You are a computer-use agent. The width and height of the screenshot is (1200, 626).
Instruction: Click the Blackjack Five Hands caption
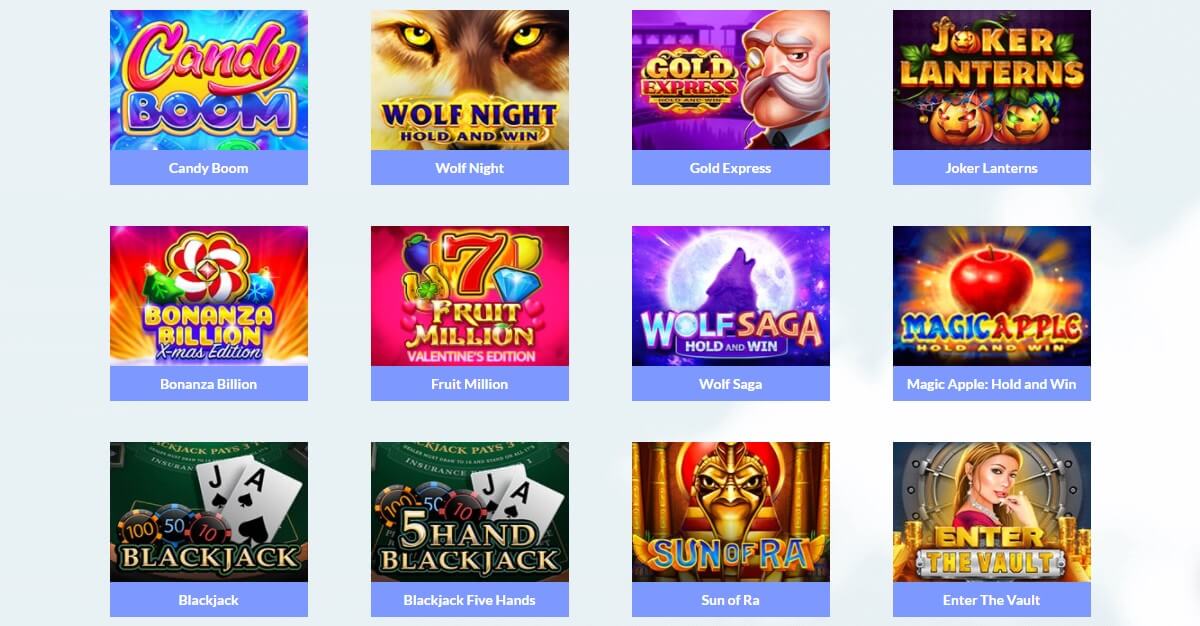470,600
